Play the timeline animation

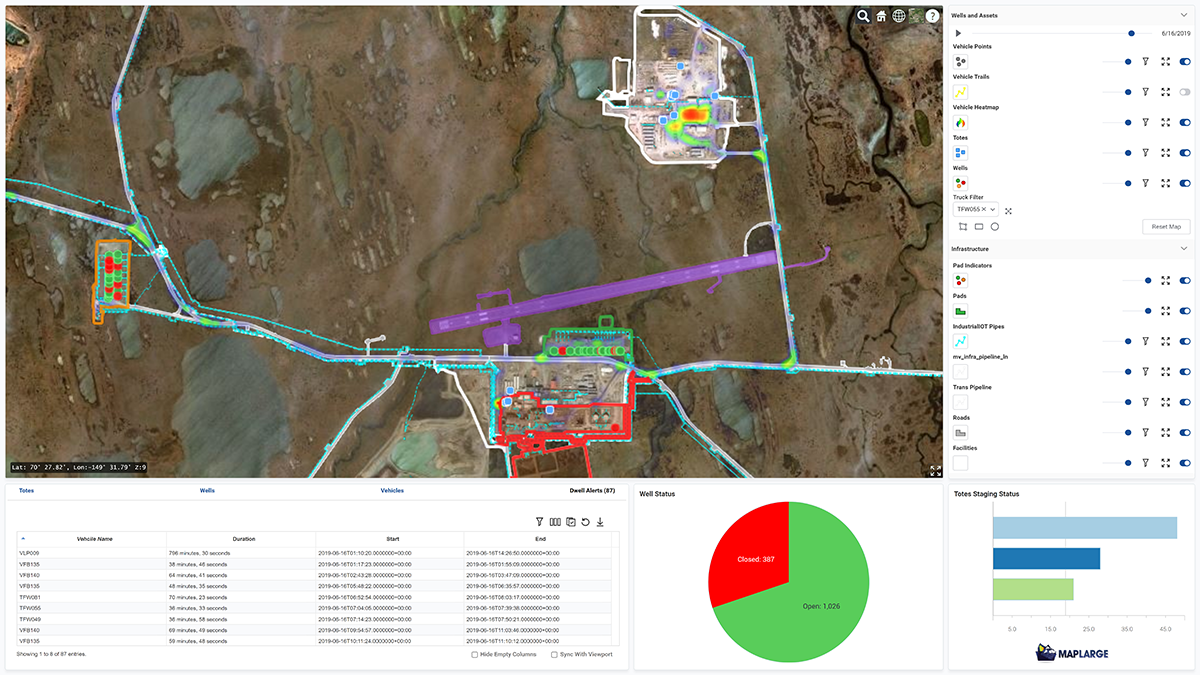click(958, 33)
